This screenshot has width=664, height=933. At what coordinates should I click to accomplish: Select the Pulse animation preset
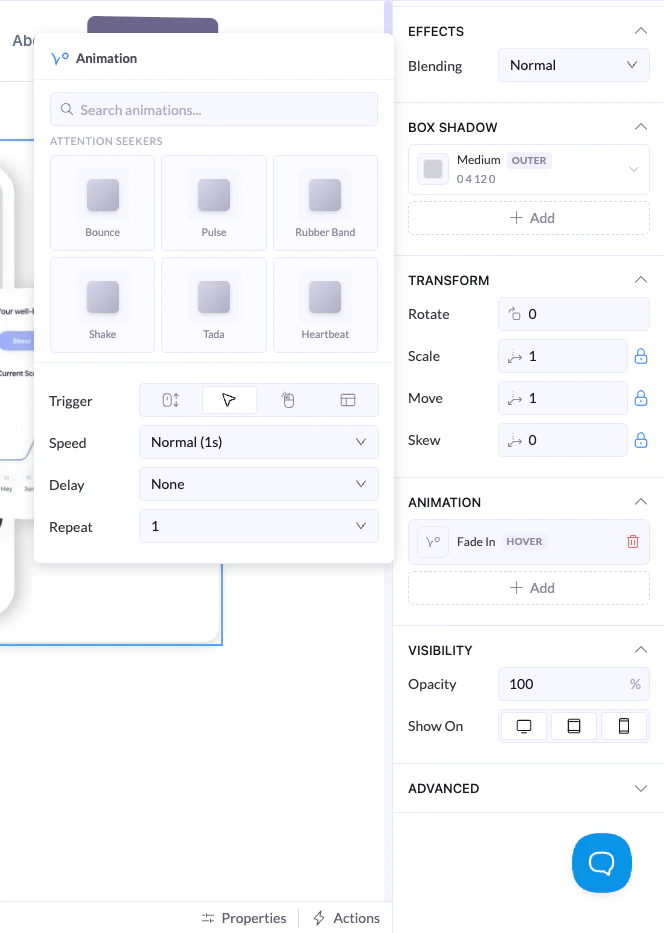click(214, 203)
